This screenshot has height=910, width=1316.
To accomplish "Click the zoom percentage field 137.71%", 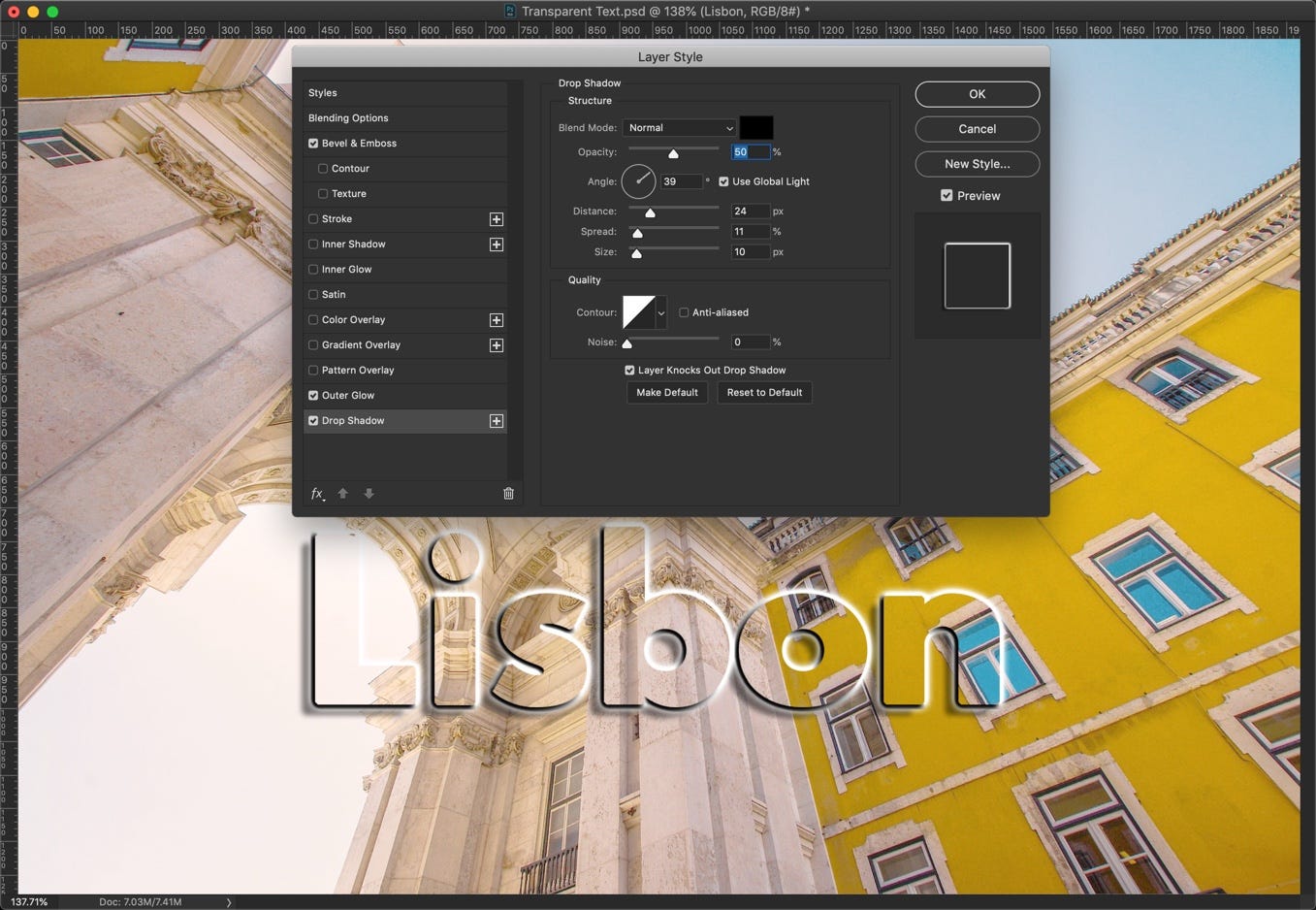I will coord(29,902).
